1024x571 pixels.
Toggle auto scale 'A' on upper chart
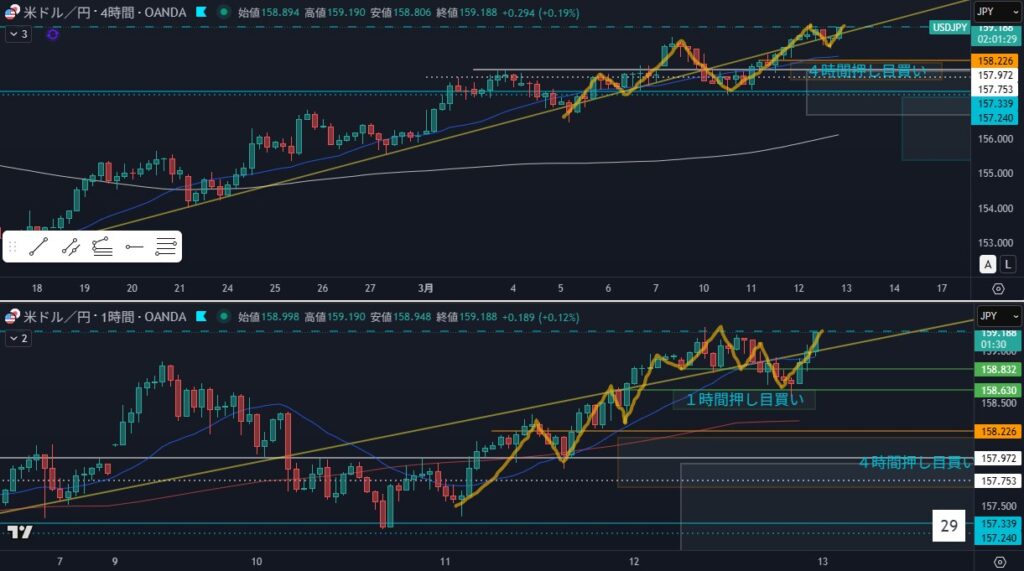987,264
